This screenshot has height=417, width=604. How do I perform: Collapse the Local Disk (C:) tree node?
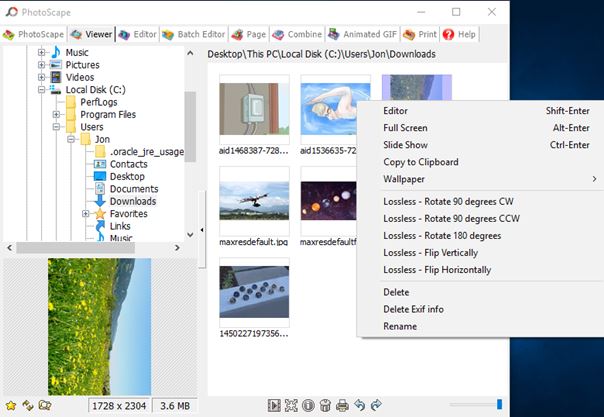click(42, 90)
